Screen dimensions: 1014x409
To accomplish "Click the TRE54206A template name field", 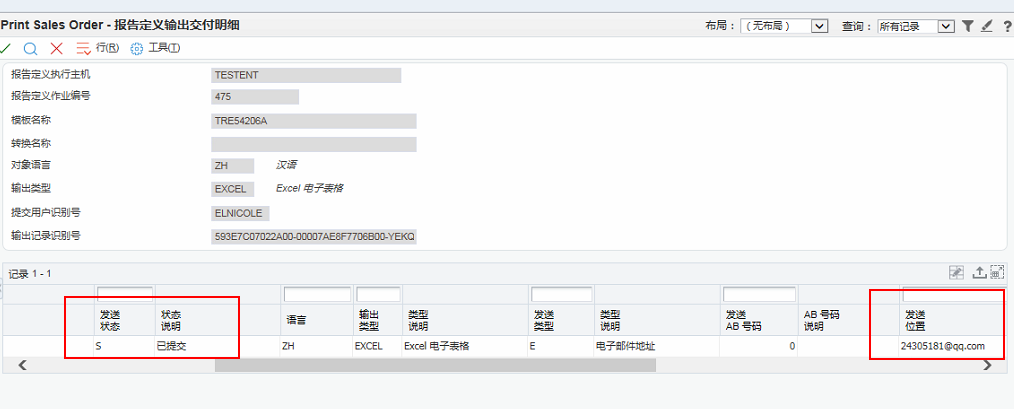I will click(314, 121).
